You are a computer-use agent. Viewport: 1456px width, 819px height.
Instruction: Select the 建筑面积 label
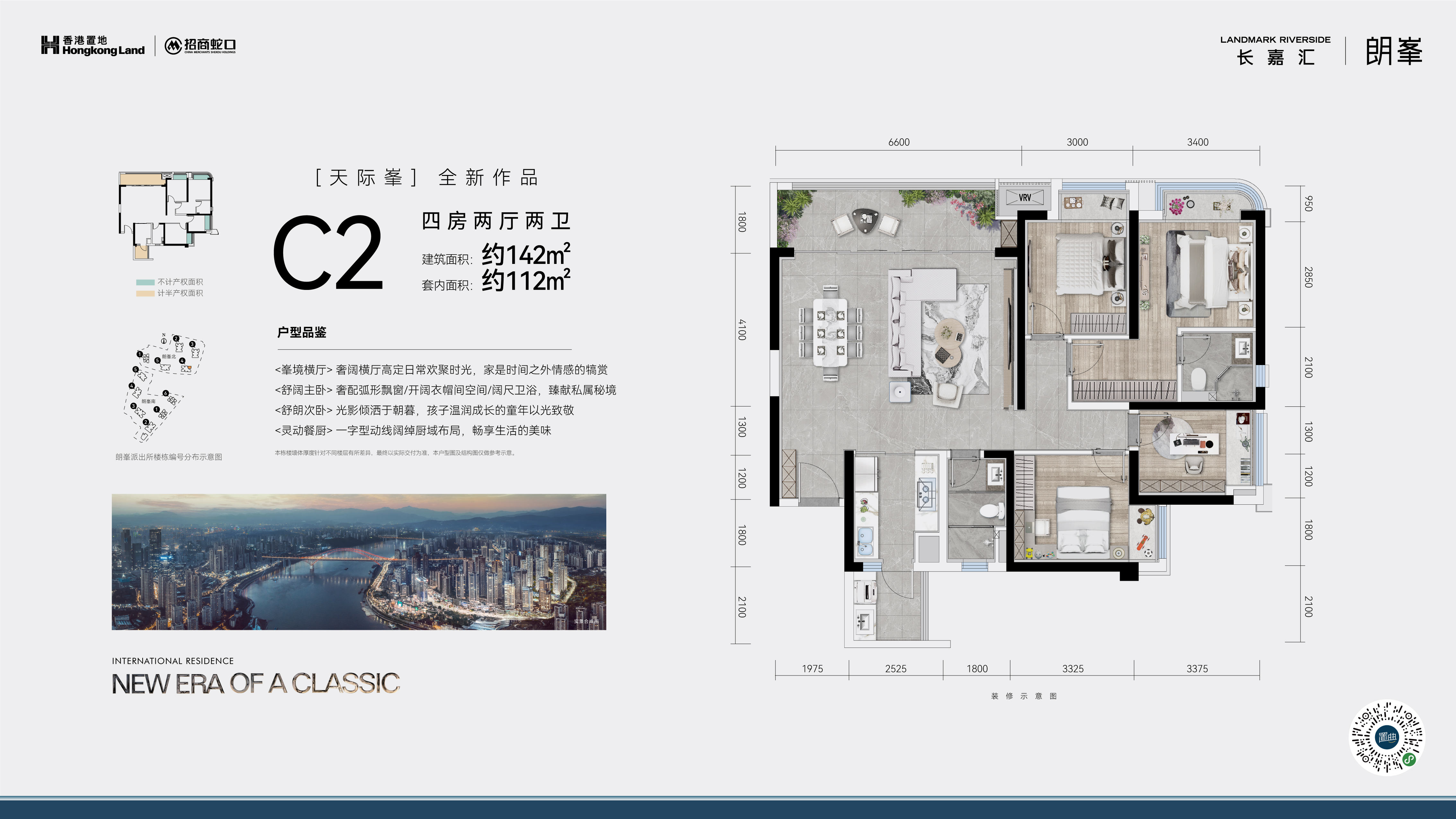click(x=447, y=259)
